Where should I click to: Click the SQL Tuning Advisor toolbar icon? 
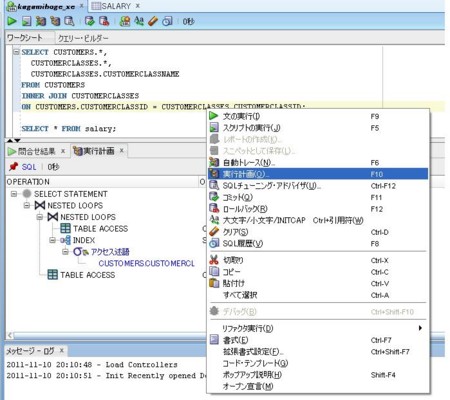[x=69, y=21]
